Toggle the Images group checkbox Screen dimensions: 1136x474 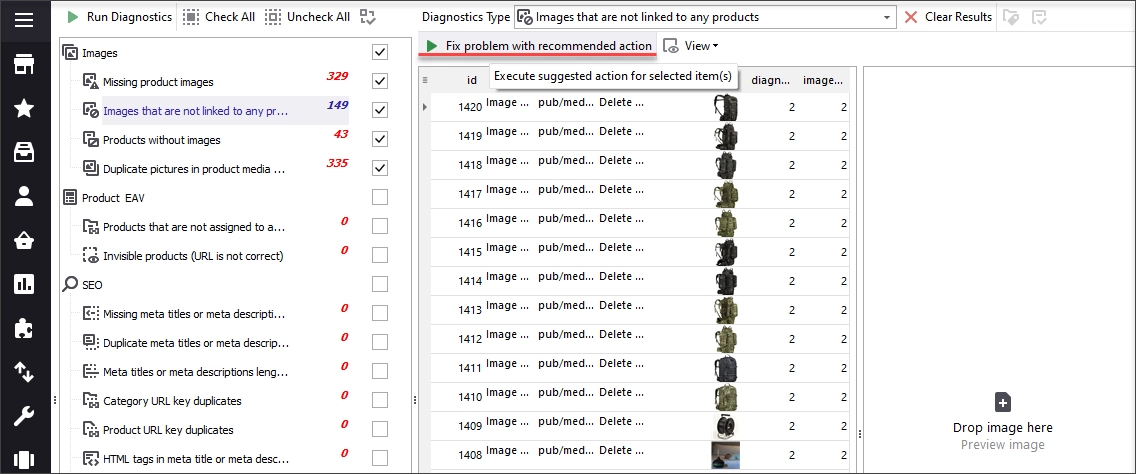tap(380, 52)
